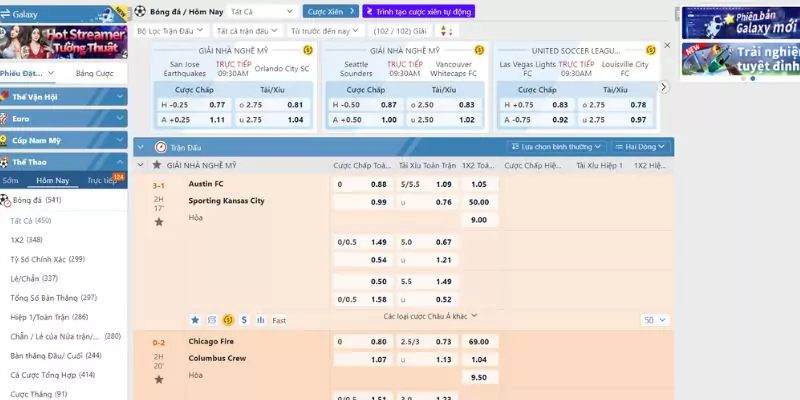Select Tỷ Số Chính Xác (299) market
This screenshot has height=400, width=800.
point(47,259)
